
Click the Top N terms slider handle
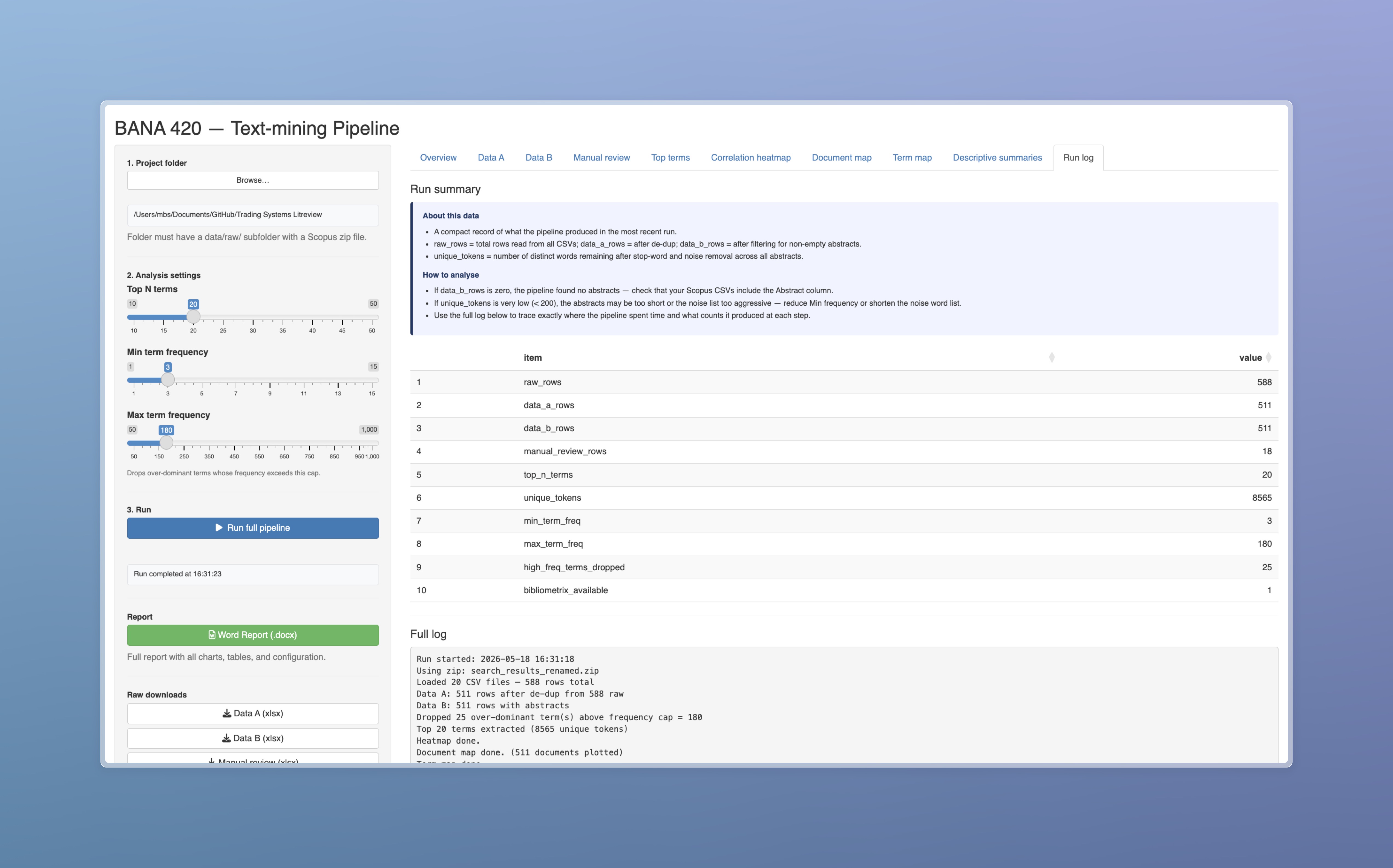point(193,317)
